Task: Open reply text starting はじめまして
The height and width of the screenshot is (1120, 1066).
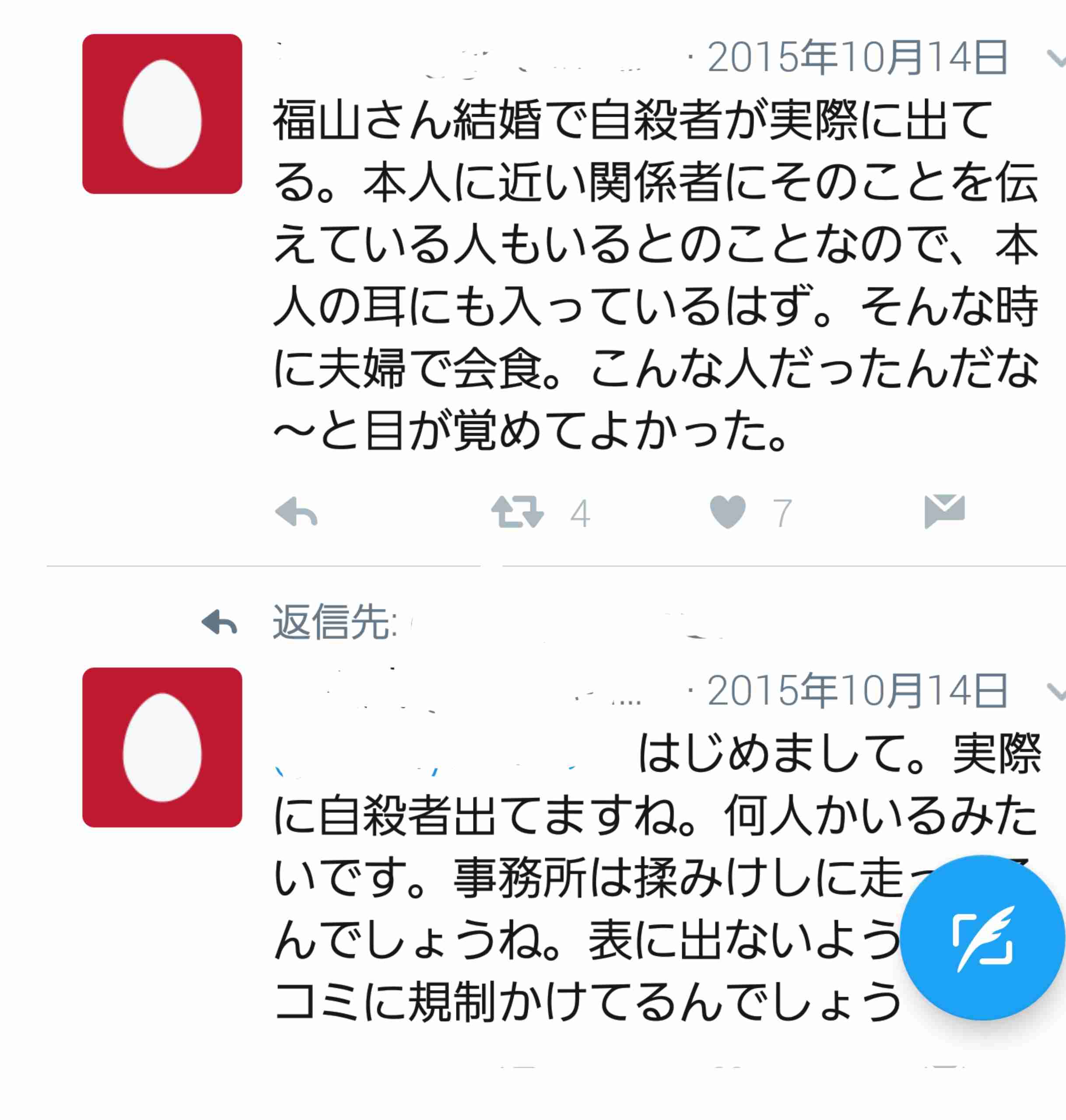Action: click(656, 878)
